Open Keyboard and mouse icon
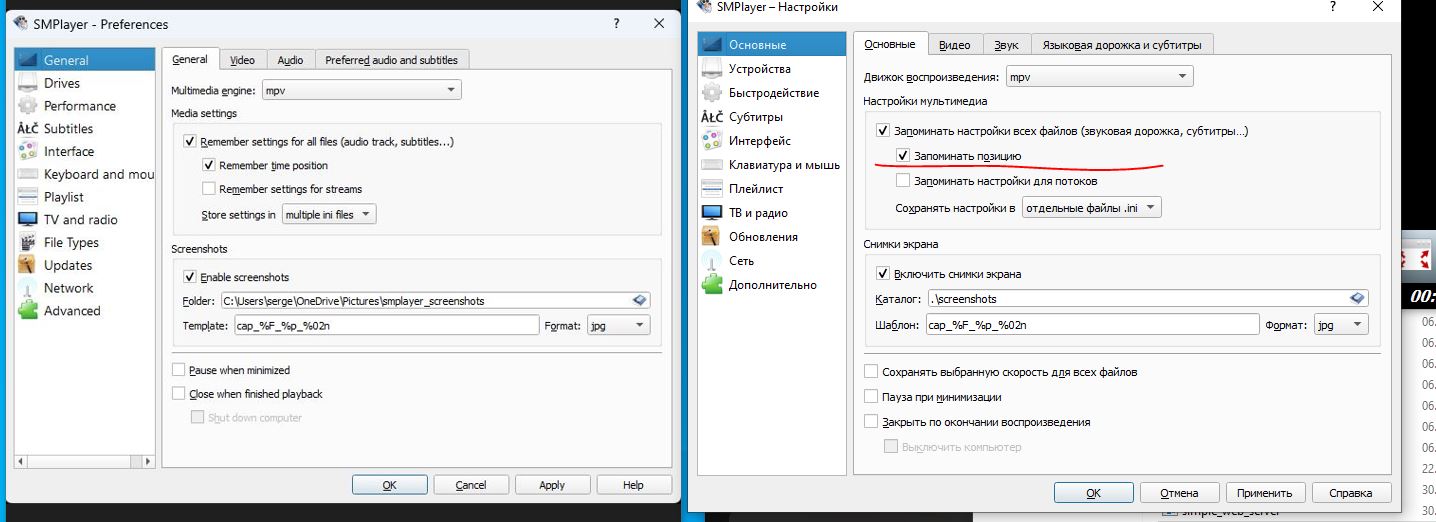This screenshot has height=522, width=1436. [27, 174]
